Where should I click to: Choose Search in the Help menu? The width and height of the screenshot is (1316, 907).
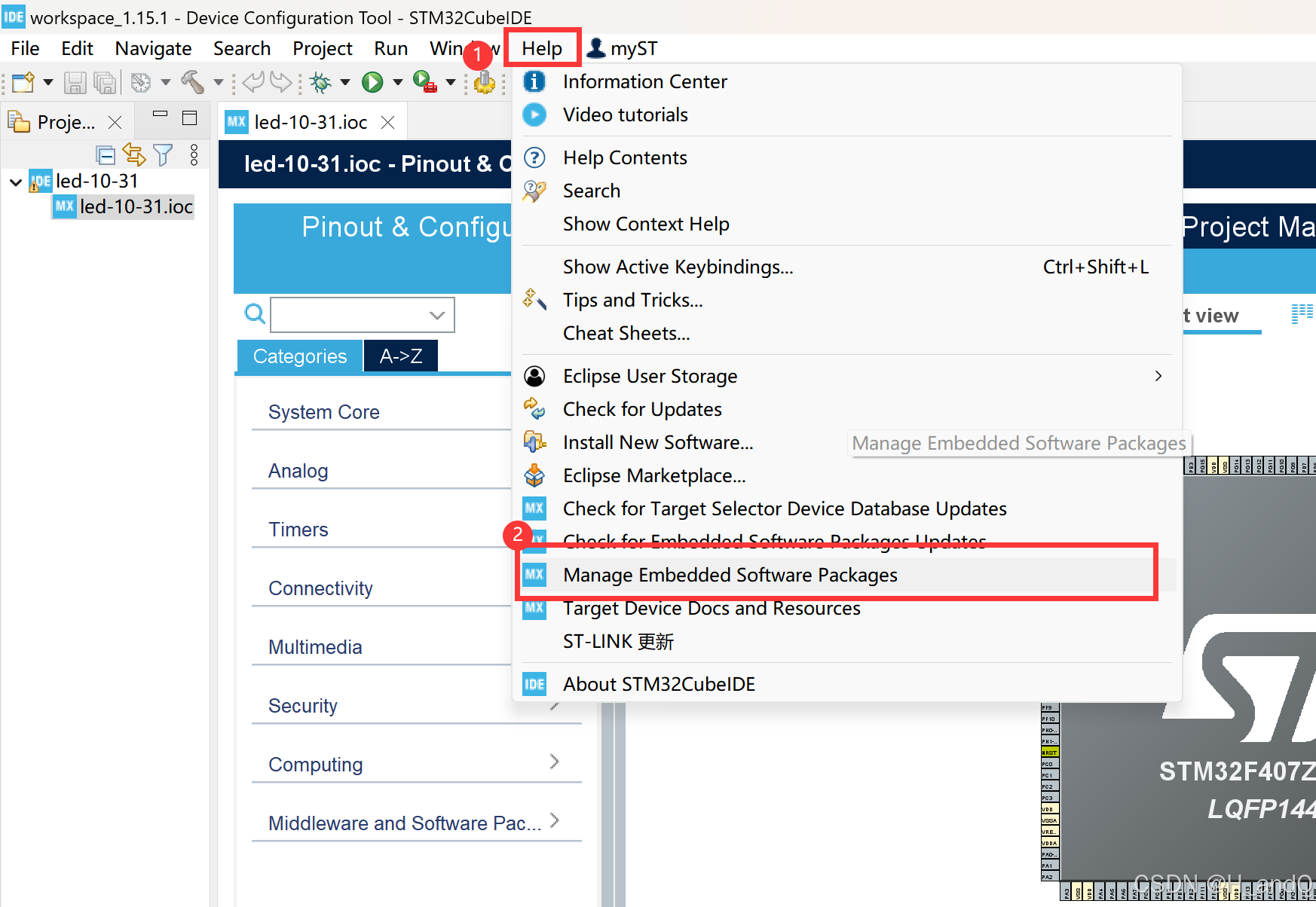pos(846,191)
